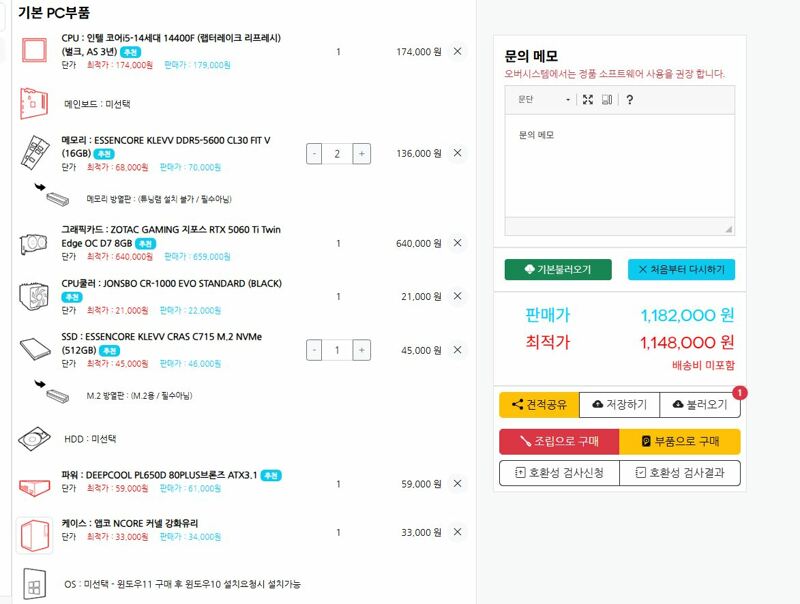Click the 640,000 원 graphics card price

[419, 243]
